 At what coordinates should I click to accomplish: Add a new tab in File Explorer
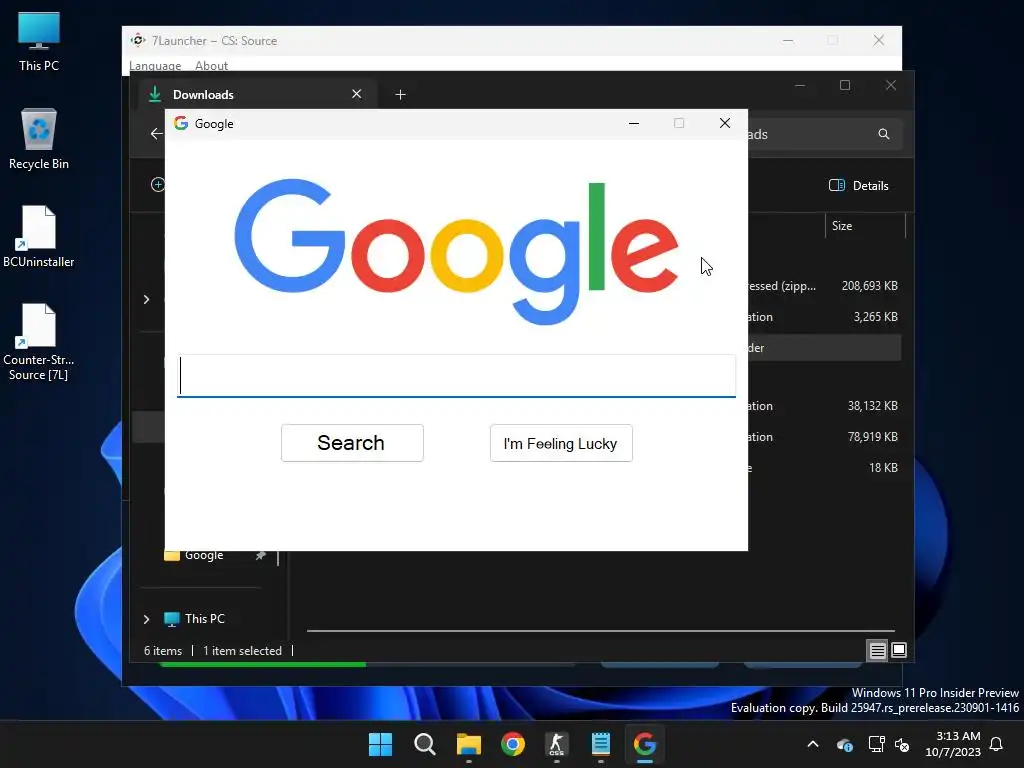(x=400, y=95)
